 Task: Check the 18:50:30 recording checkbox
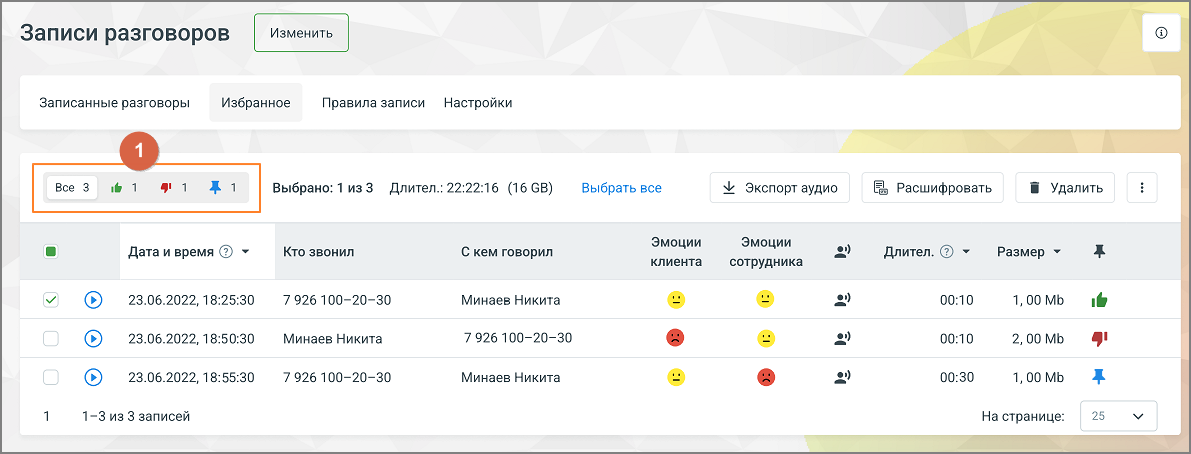point(51,339)
